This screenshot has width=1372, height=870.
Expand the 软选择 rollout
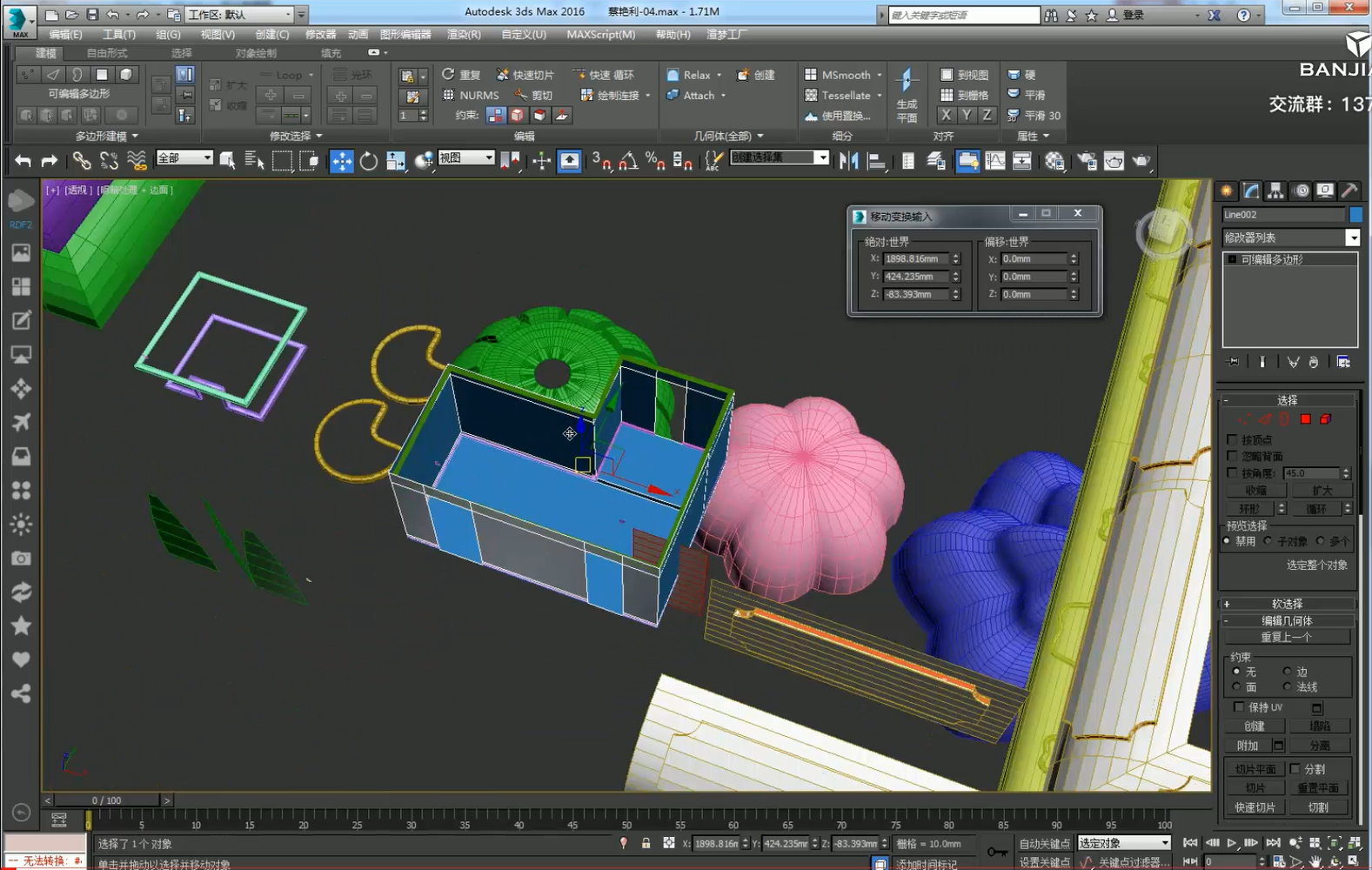coord(1288,604)
